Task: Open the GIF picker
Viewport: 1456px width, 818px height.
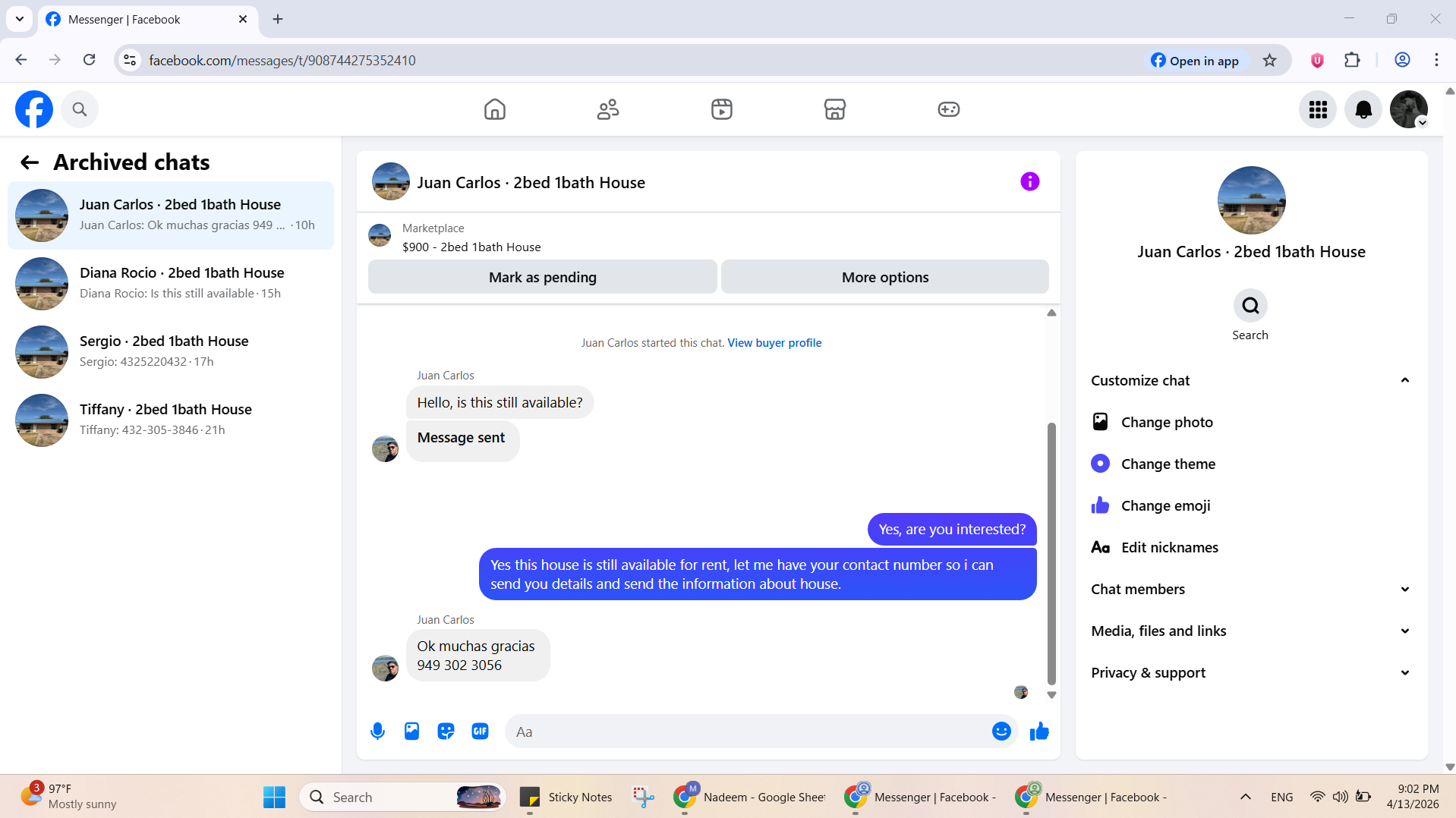Action: [480, 731]
